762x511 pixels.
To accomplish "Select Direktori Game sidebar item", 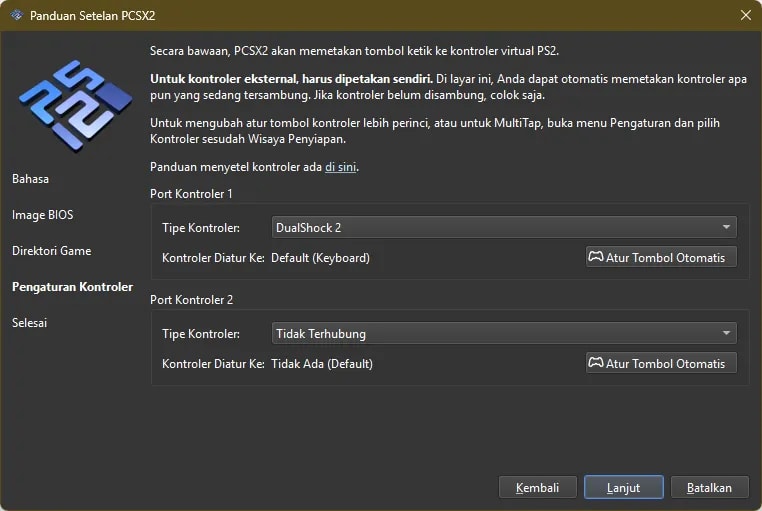I will 52,251.
